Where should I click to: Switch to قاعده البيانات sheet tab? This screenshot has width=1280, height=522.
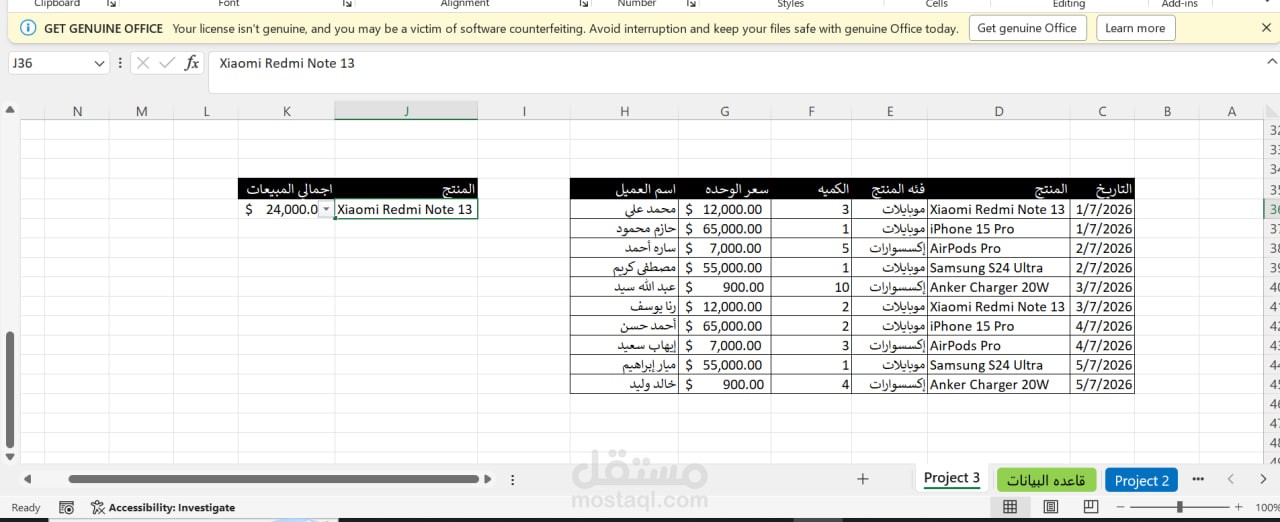click(1047, 480)
